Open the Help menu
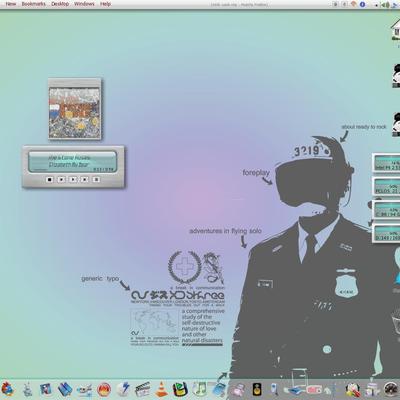Viewport: 400px width, 400px height. 105,4
